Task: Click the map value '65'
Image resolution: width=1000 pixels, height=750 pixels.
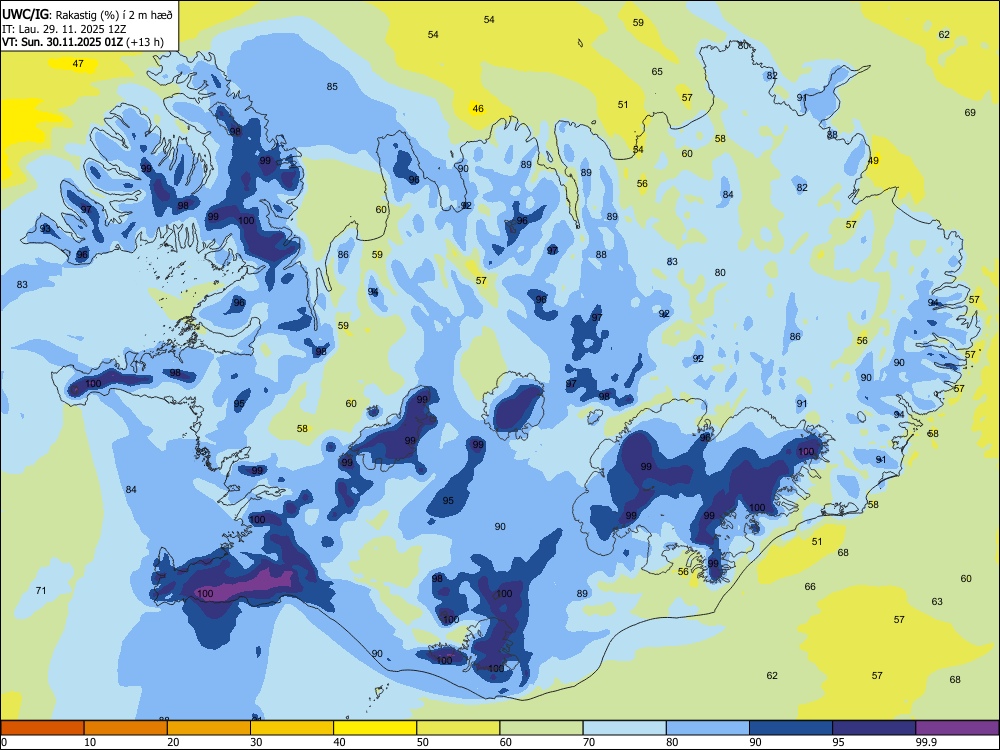Action: coord(657,72)
